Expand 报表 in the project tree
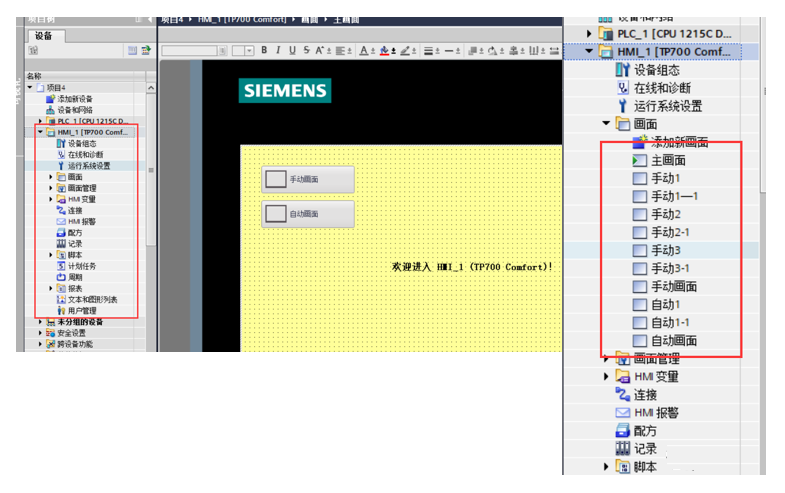Image resolution: width=785 pixels, height=493 pixels. point(51,288)
